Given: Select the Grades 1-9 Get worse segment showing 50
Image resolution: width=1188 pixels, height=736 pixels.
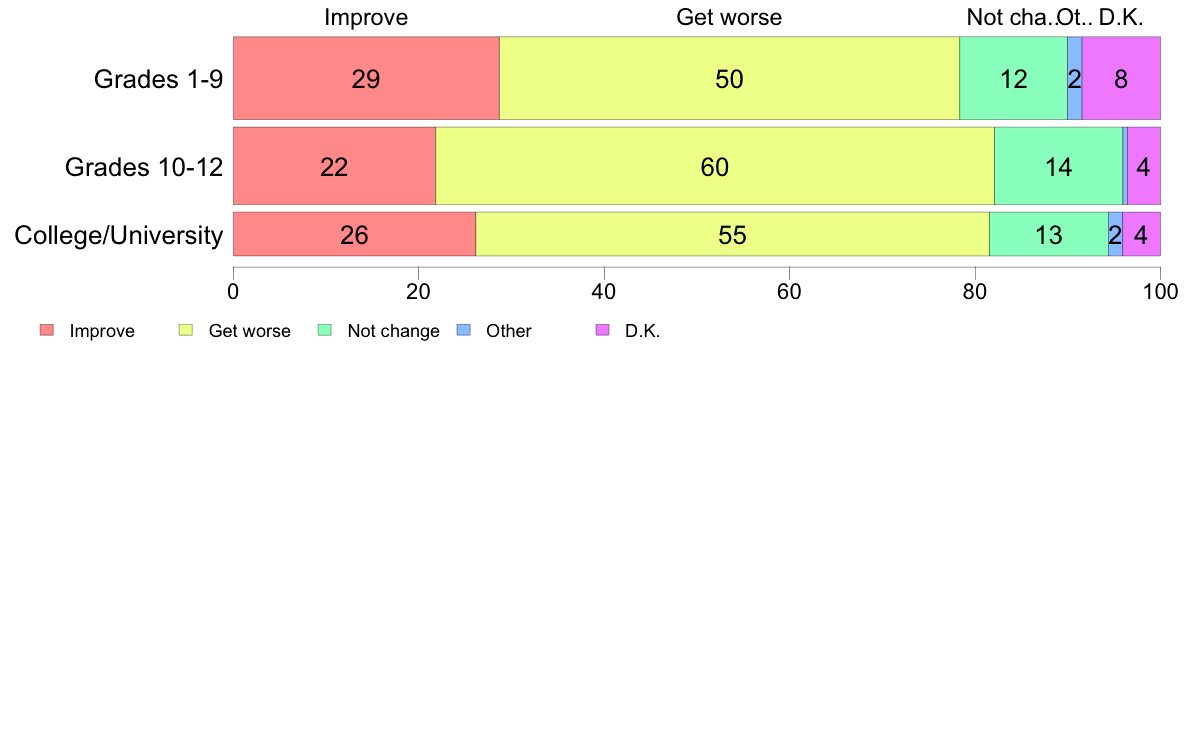Looking at the screenshot, I should coord(730,78).
